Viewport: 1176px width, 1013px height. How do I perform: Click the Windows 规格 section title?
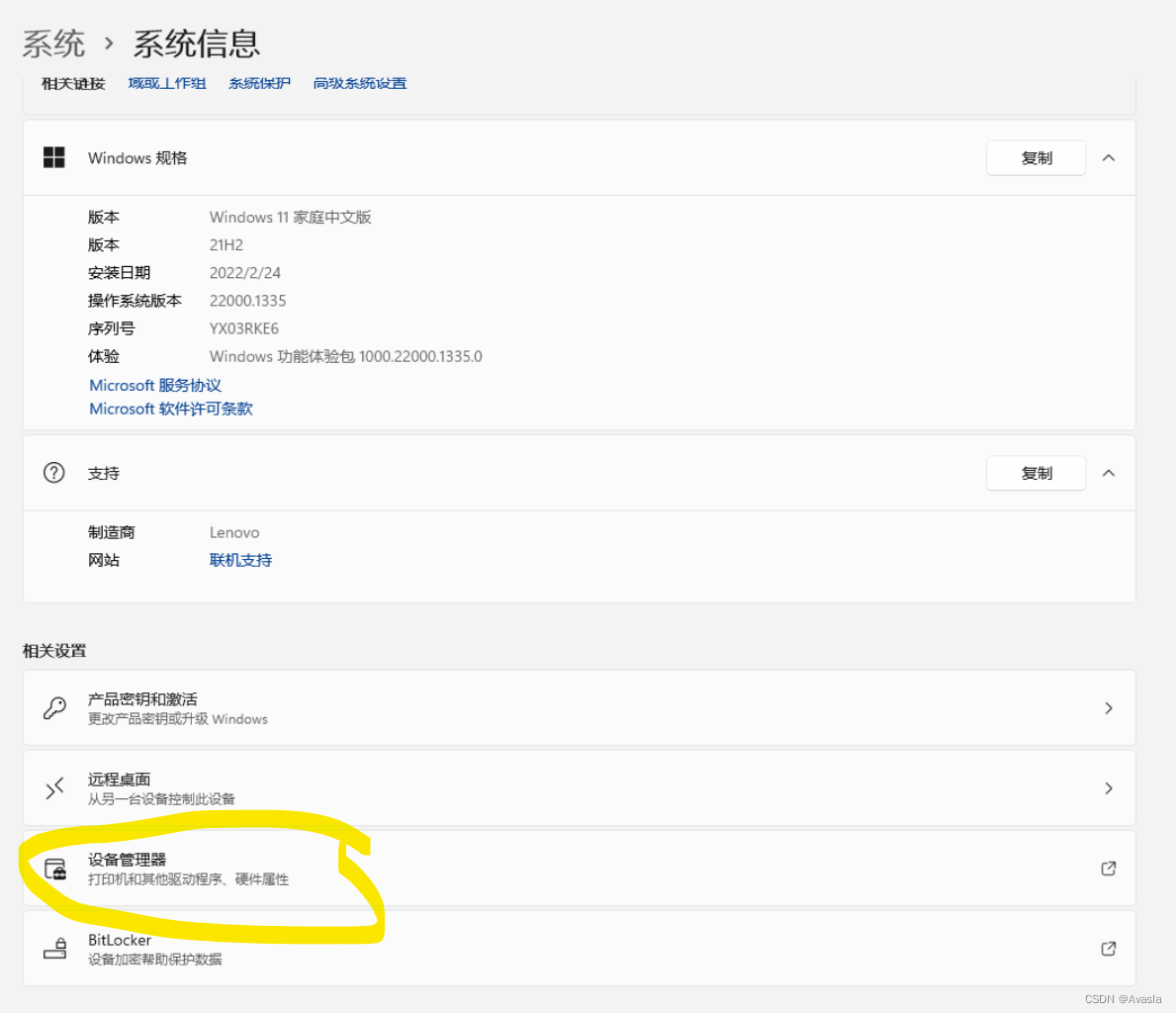(137, 157)
